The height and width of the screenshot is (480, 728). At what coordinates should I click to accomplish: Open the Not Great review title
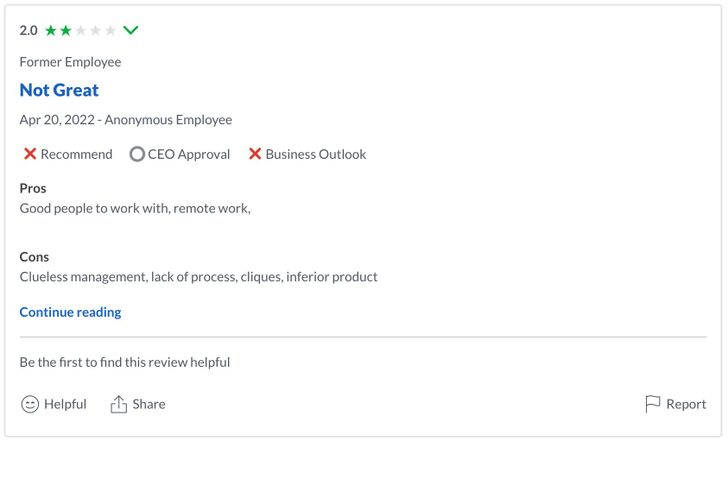click(59, 90)
